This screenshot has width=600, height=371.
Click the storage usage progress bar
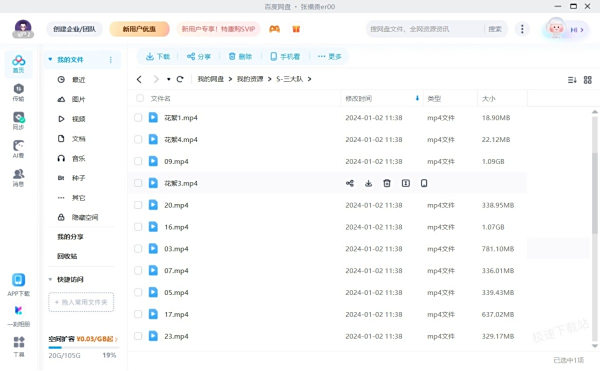pos(83,348)
